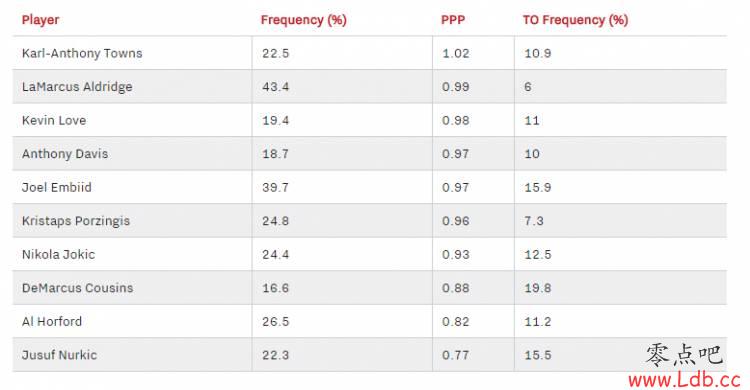
Task: Click Joel Embiid's 39.7 frequency cell
Action: pyautogui.click(x=275, y=187)
